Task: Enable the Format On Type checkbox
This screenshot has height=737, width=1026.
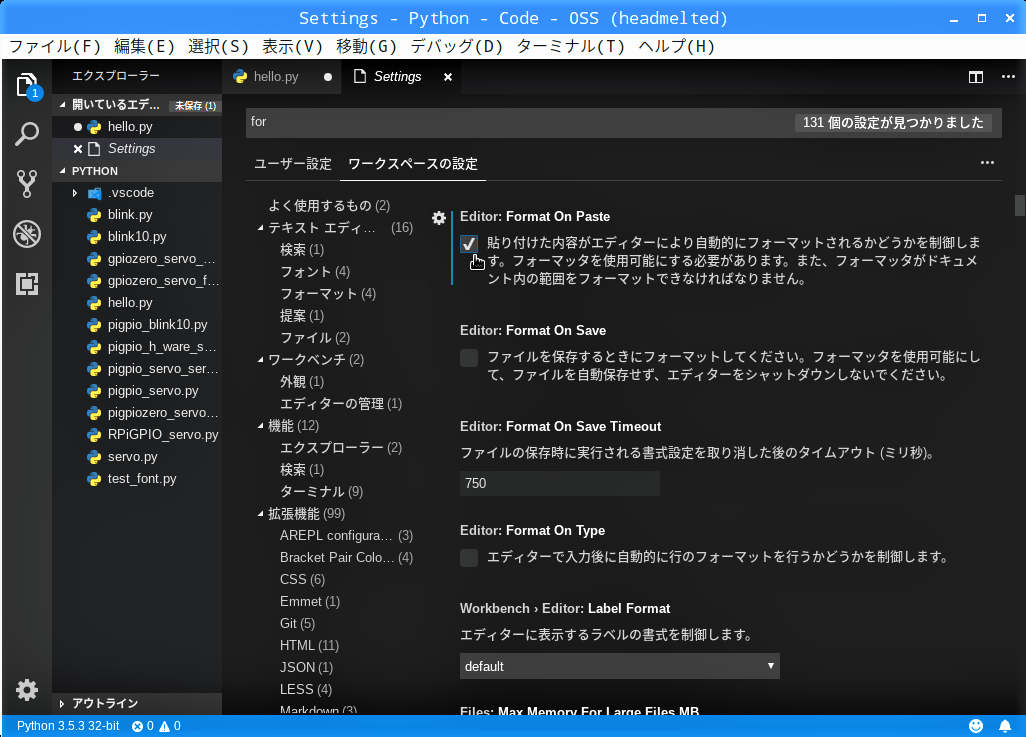Action: point(469,558)
